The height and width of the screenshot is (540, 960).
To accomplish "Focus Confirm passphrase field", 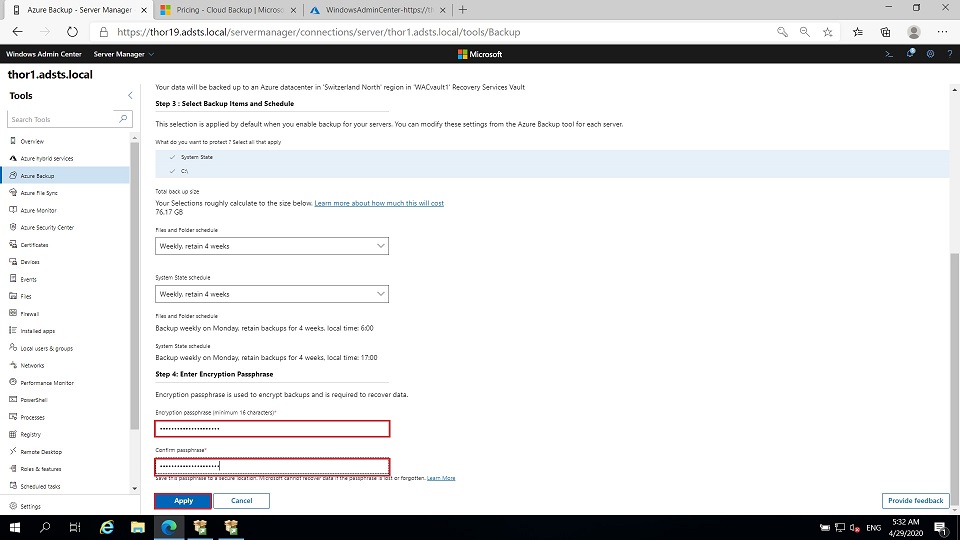I will pyautogui.click(x=272, y=467).
